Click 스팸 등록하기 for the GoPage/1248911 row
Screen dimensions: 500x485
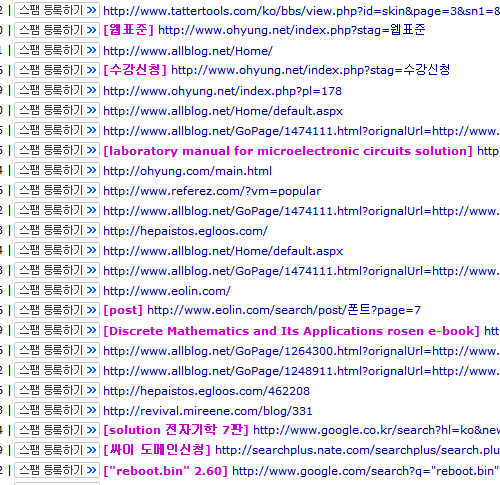[x=57, y=370]
